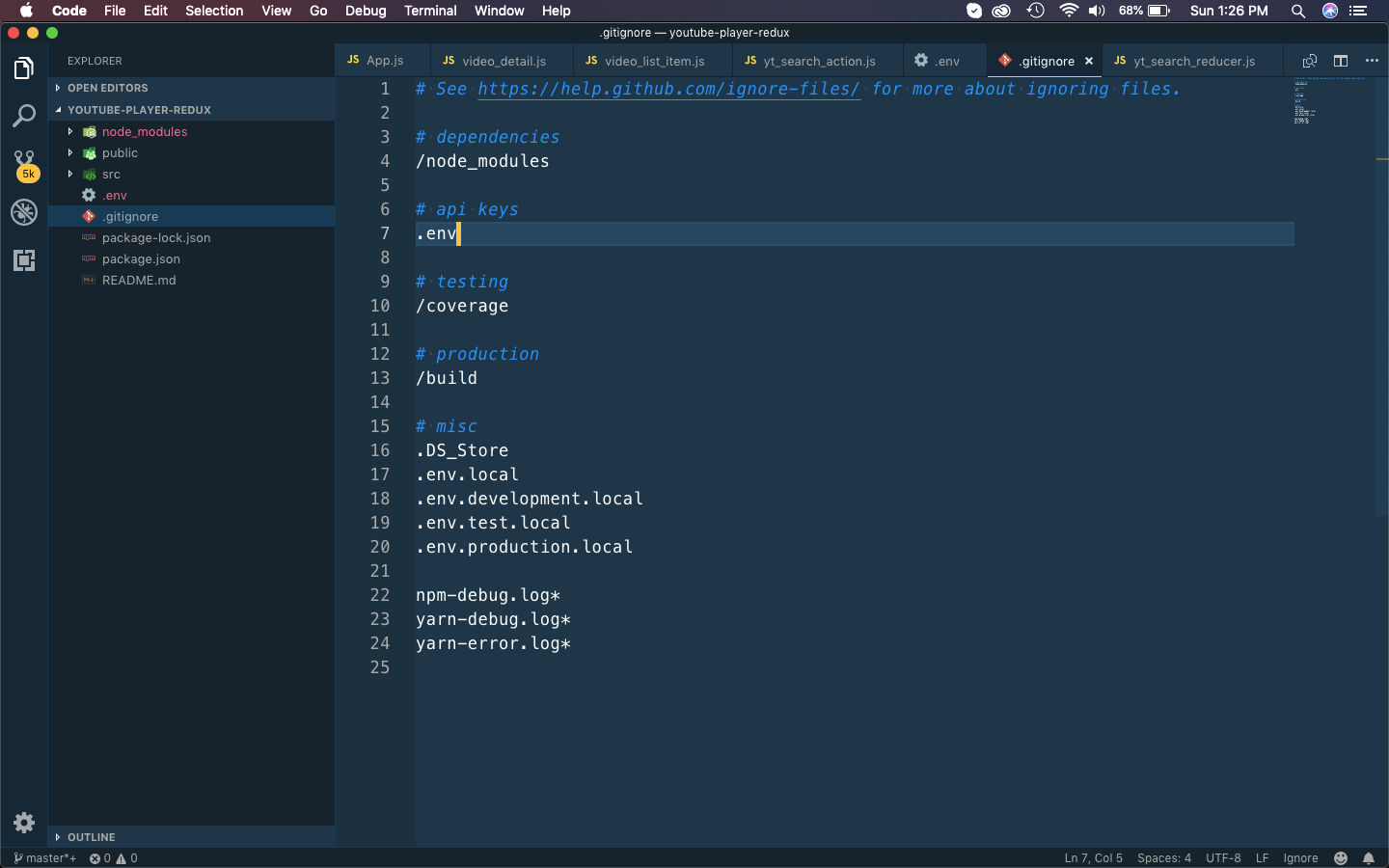Switch to the yt_search_reducer.js tab
Image resolution: width=1389 pixels, height=868 pixels.
(x=1192, y=61)
